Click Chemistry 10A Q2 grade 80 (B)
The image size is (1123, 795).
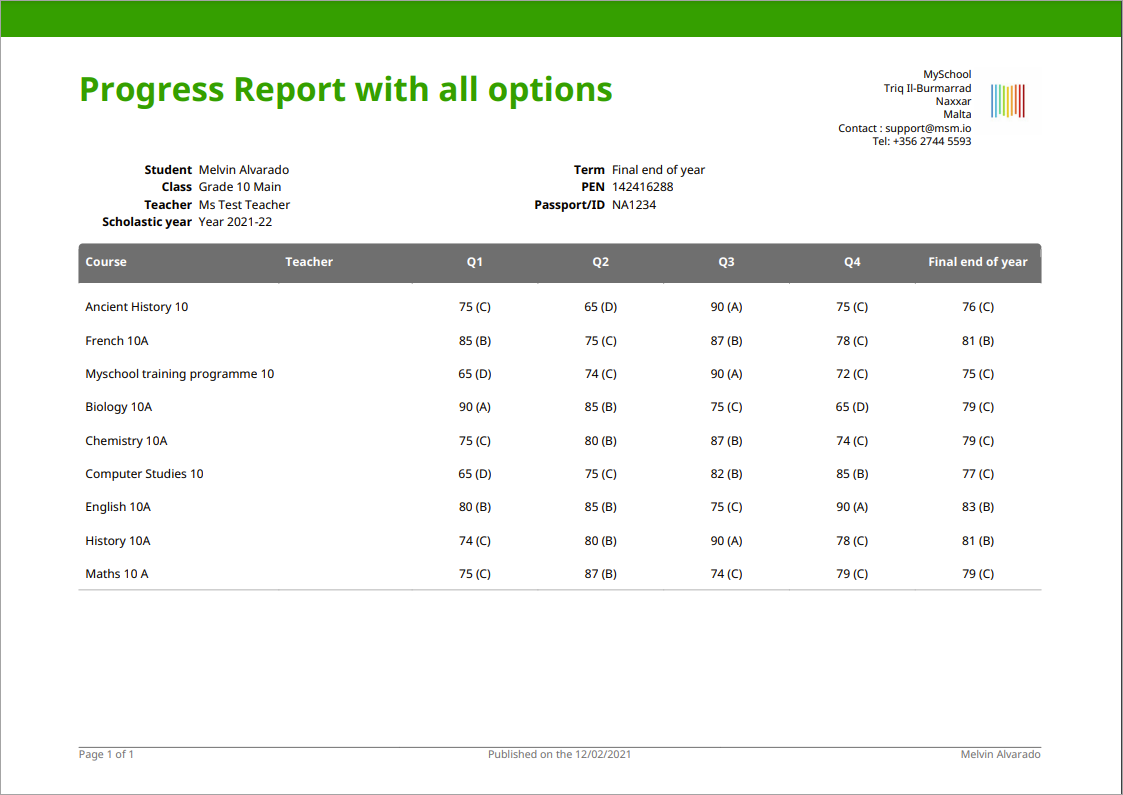pos(600,441)
